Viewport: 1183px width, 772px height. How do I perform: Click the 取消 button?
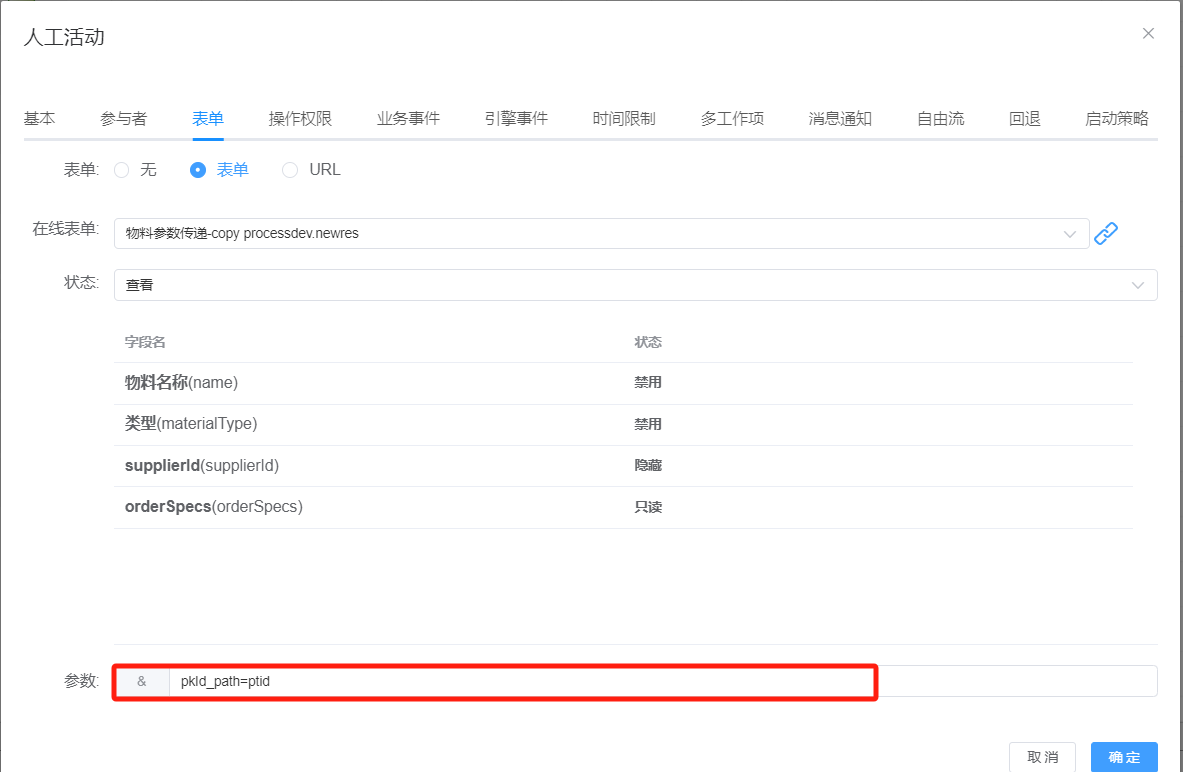click(1042, 757)
